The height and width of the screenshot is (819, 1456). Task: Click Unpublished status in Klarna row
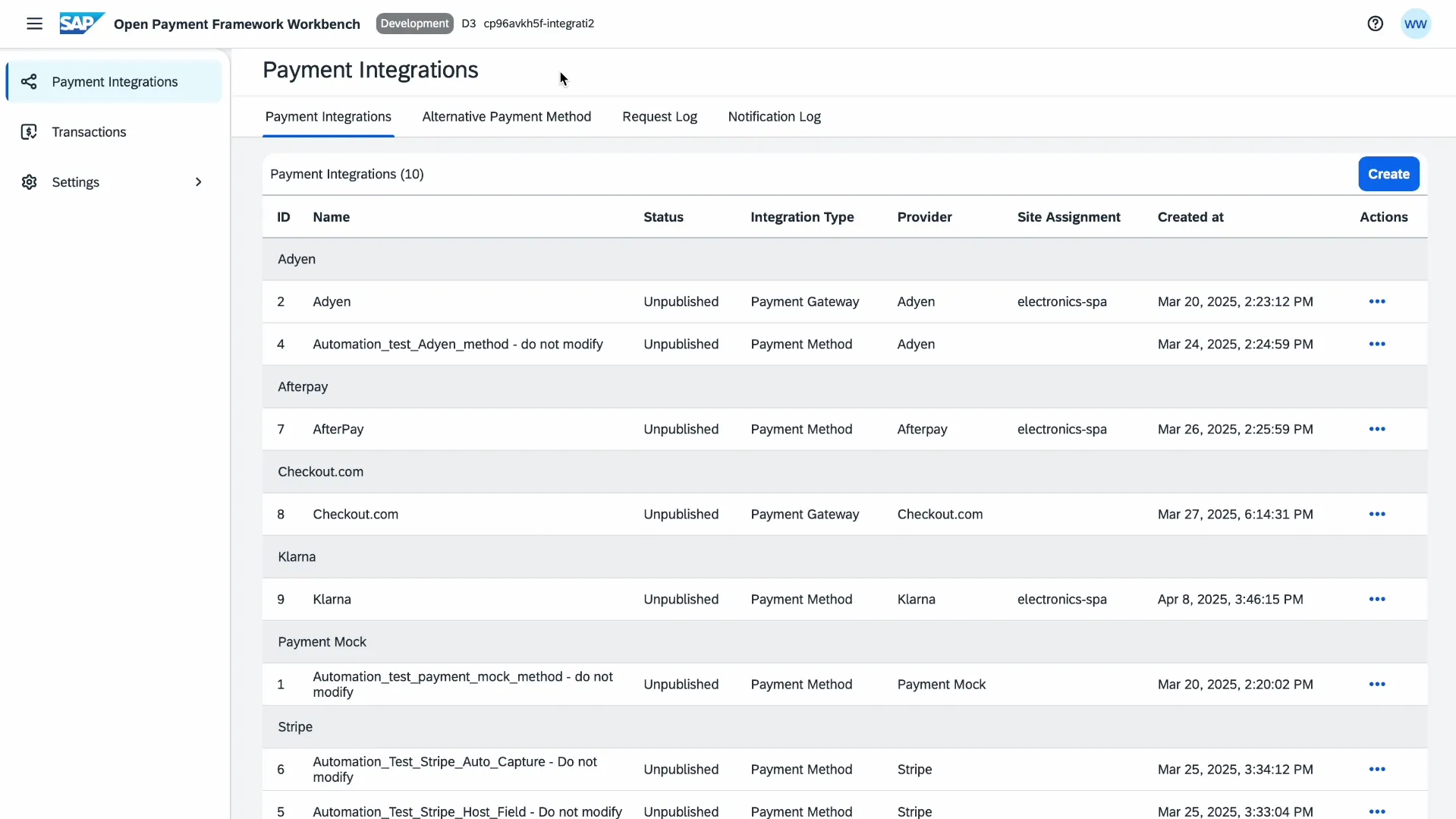coord(681,599)
